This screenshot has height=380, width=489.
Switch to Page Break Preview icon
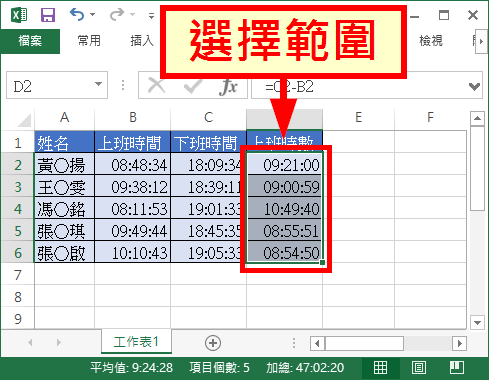457,368
